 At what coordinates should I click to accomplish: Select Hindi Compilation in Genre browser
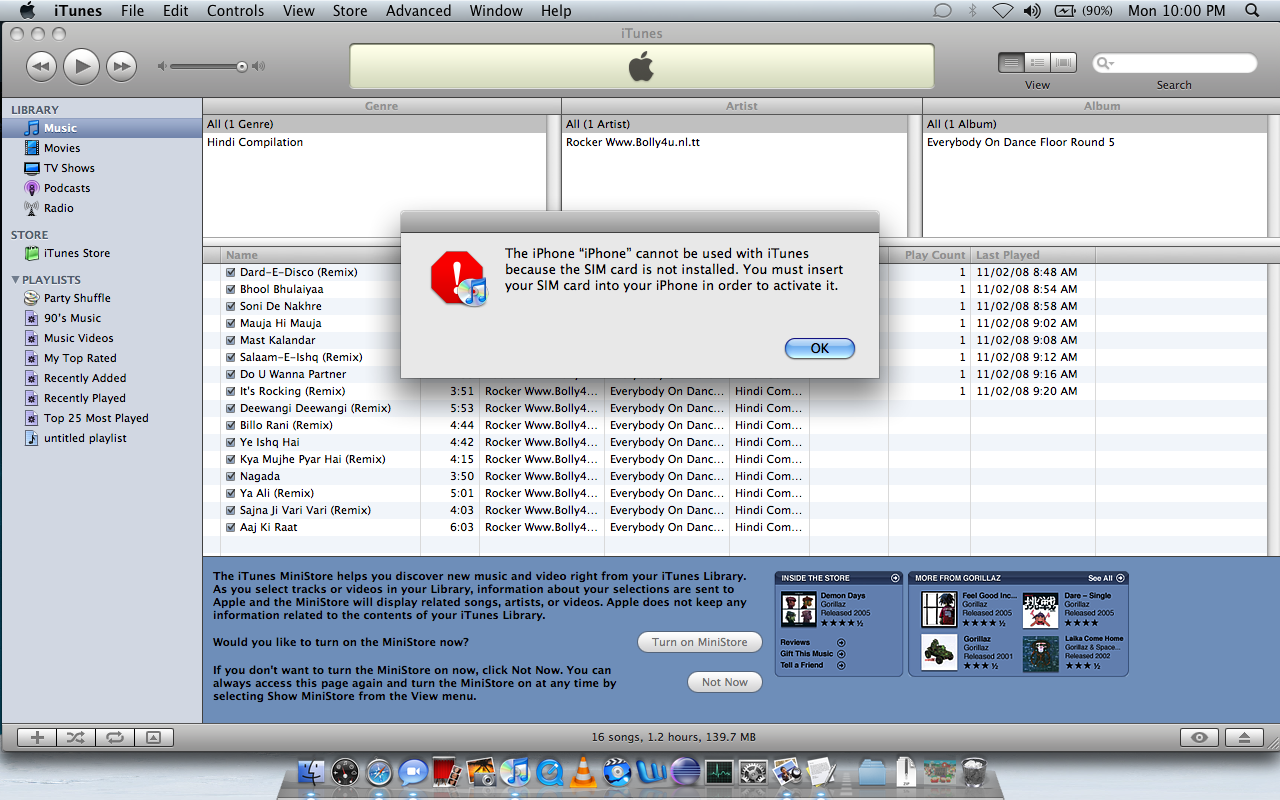pos(255,142)
